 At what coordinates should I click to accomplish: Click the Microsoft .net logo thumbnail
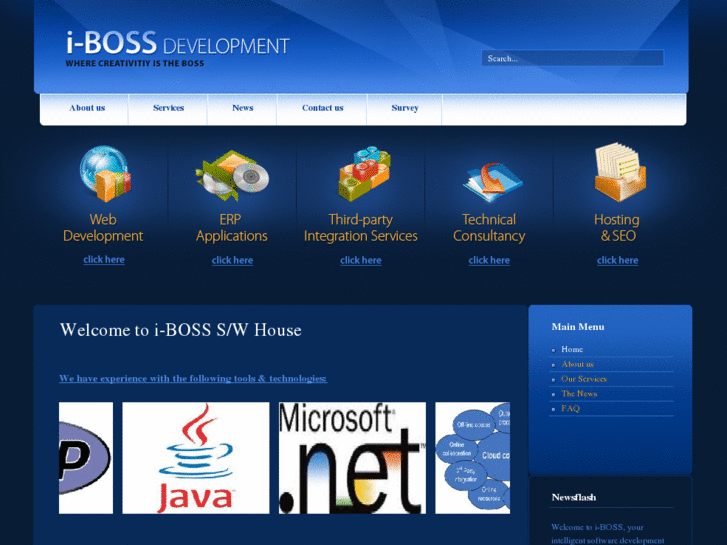pos(352,458)
